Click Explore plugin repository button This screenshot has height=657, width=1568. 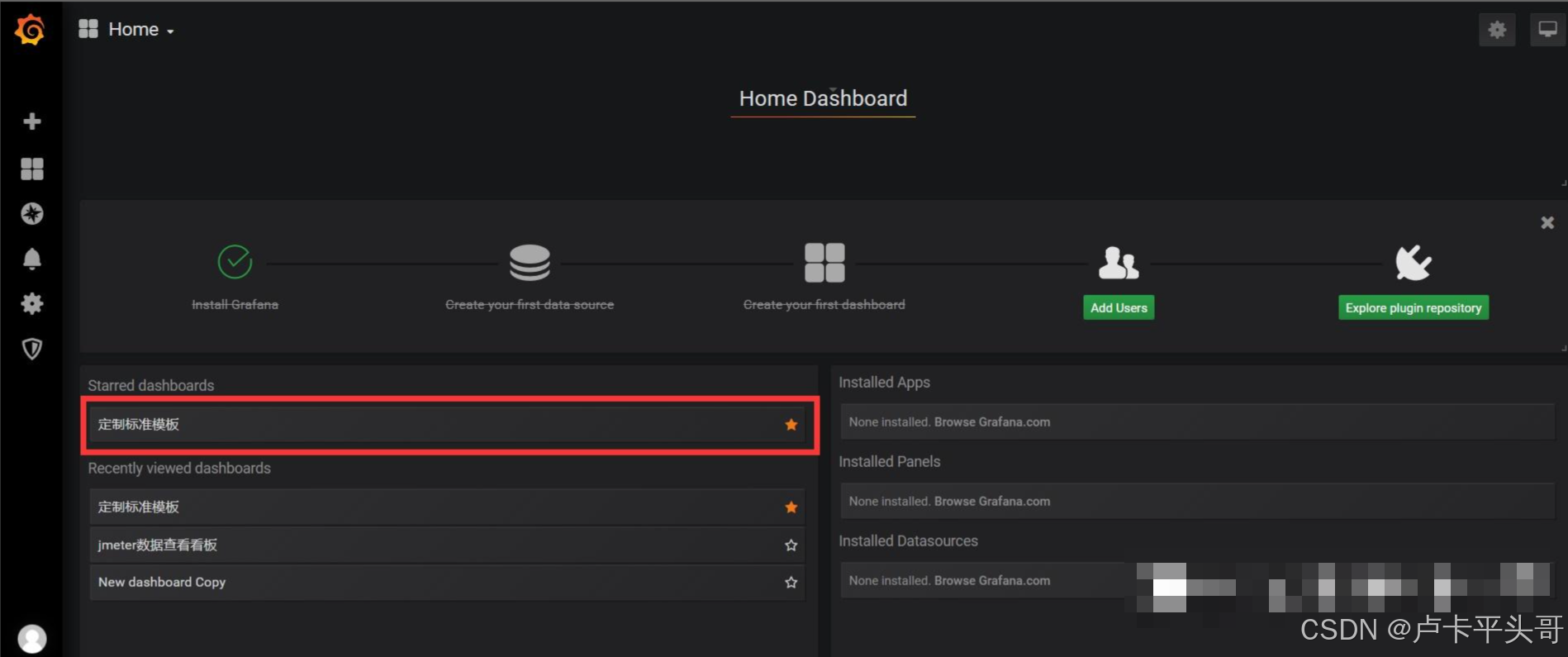click(x=1414, y=307)
